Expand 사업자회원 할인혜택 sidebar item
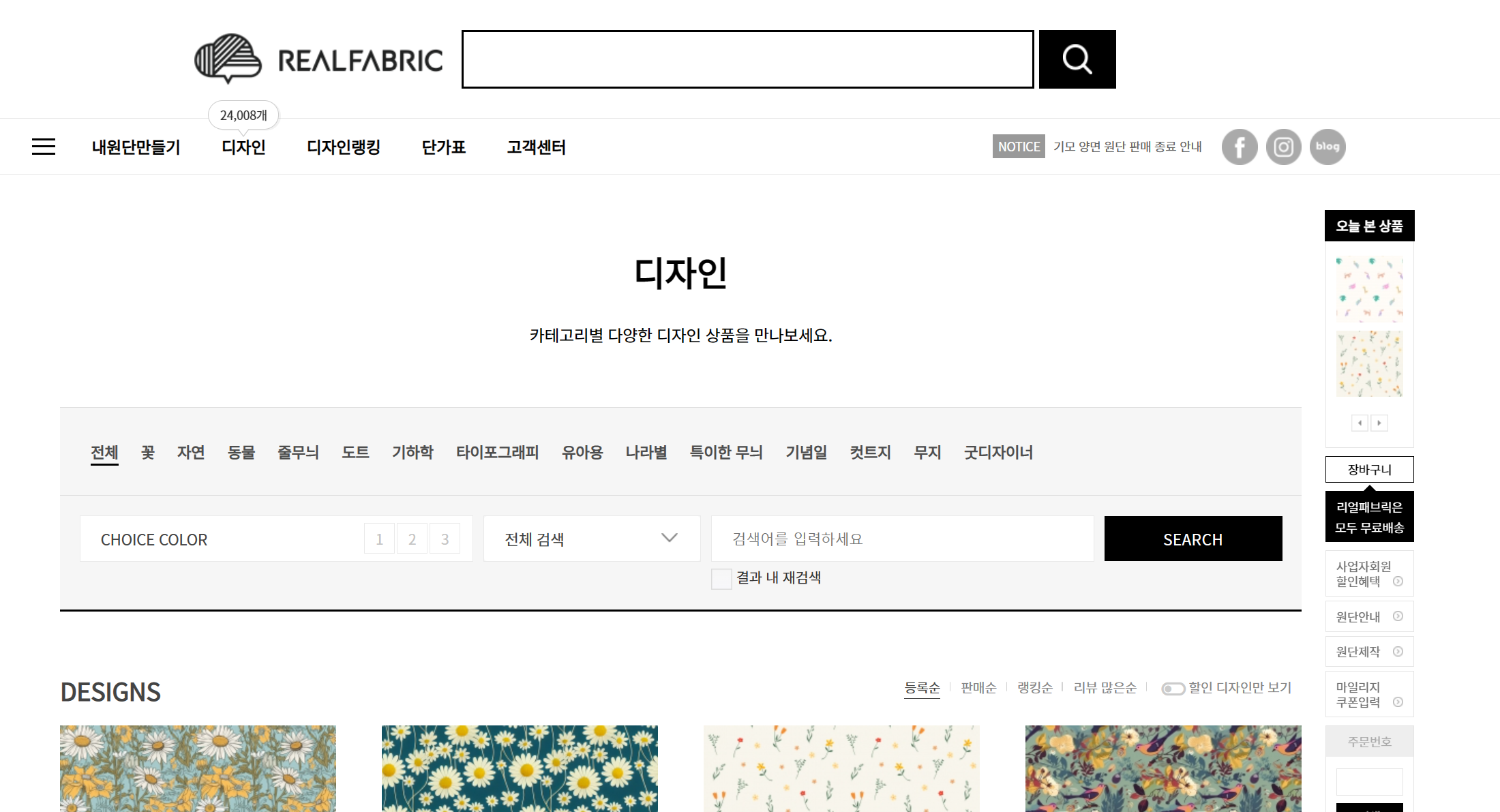This screenshot has height=812, width=1500. [x=1369, y=573]
